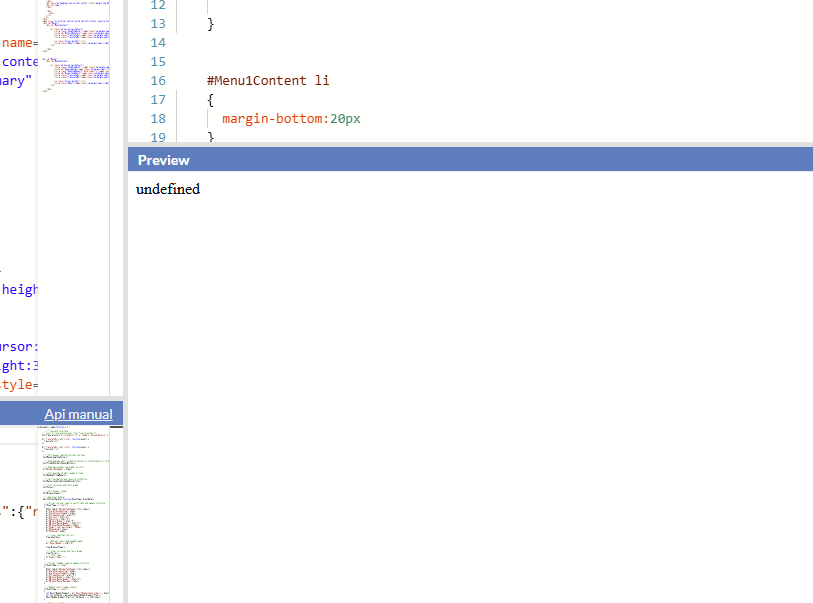Click the style= attribute in left editor
813x603 pixels.
pos(18,385)
